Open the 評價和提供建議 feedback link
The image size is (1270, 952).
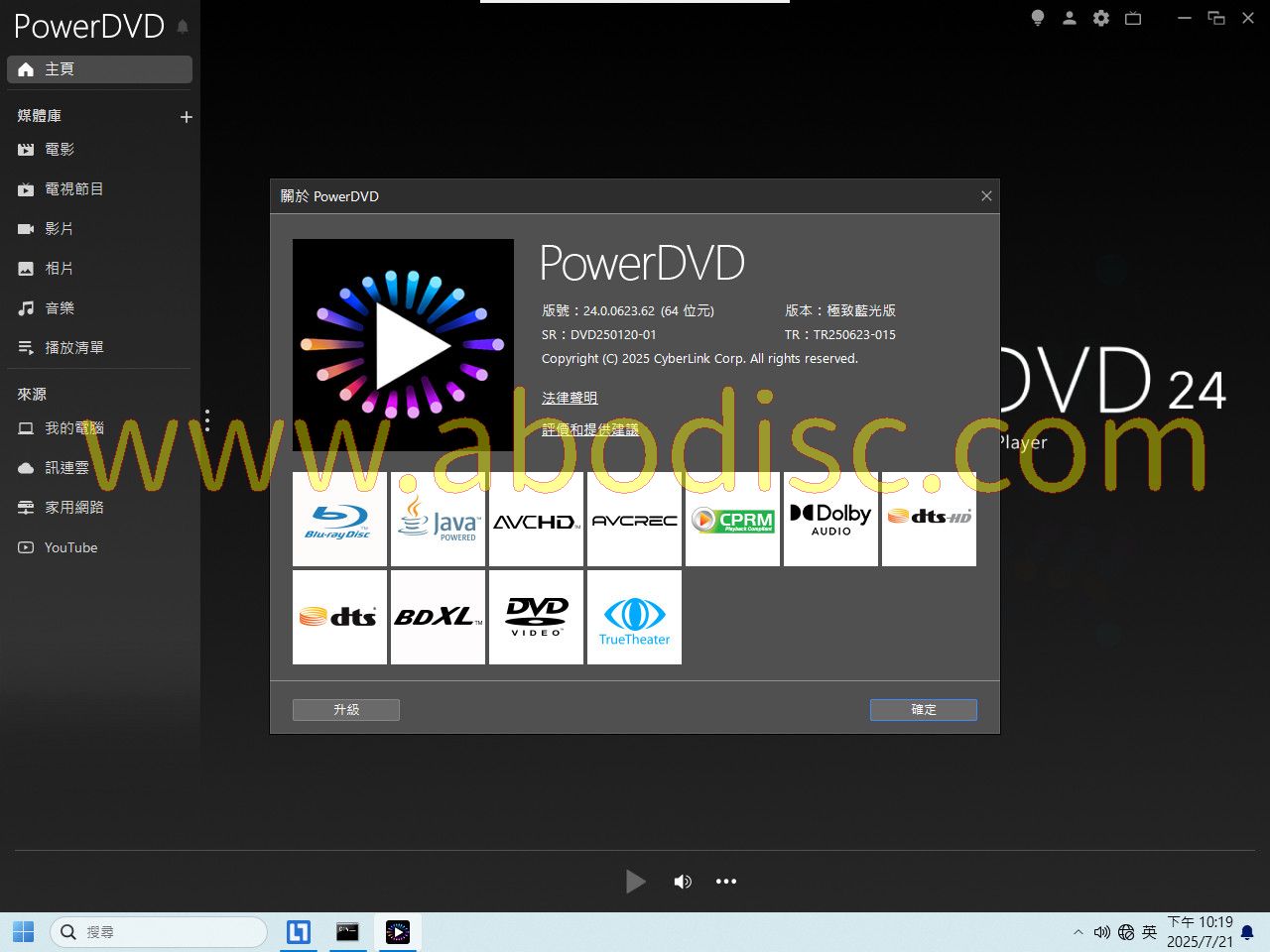(590, 430)
